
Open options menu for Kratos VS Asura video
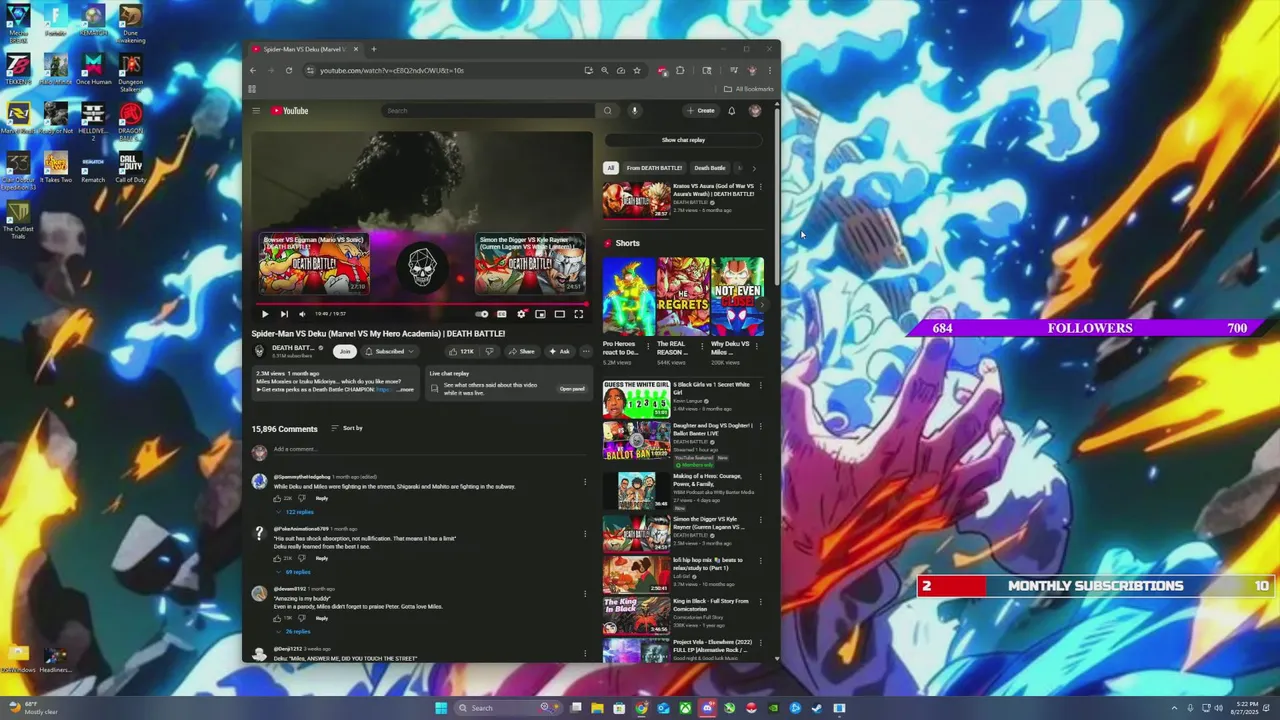760,187
